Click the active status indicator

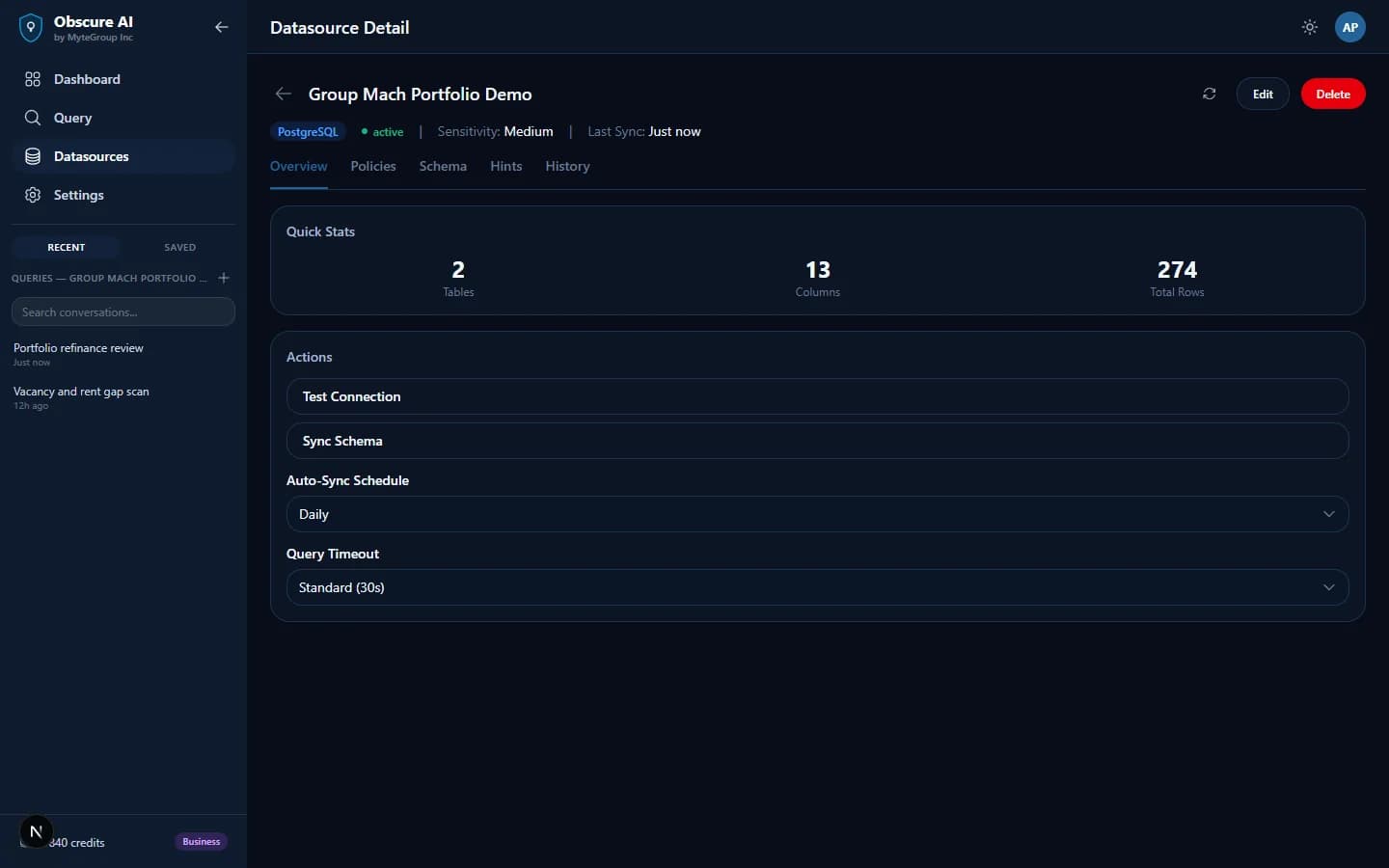(383, 132)
